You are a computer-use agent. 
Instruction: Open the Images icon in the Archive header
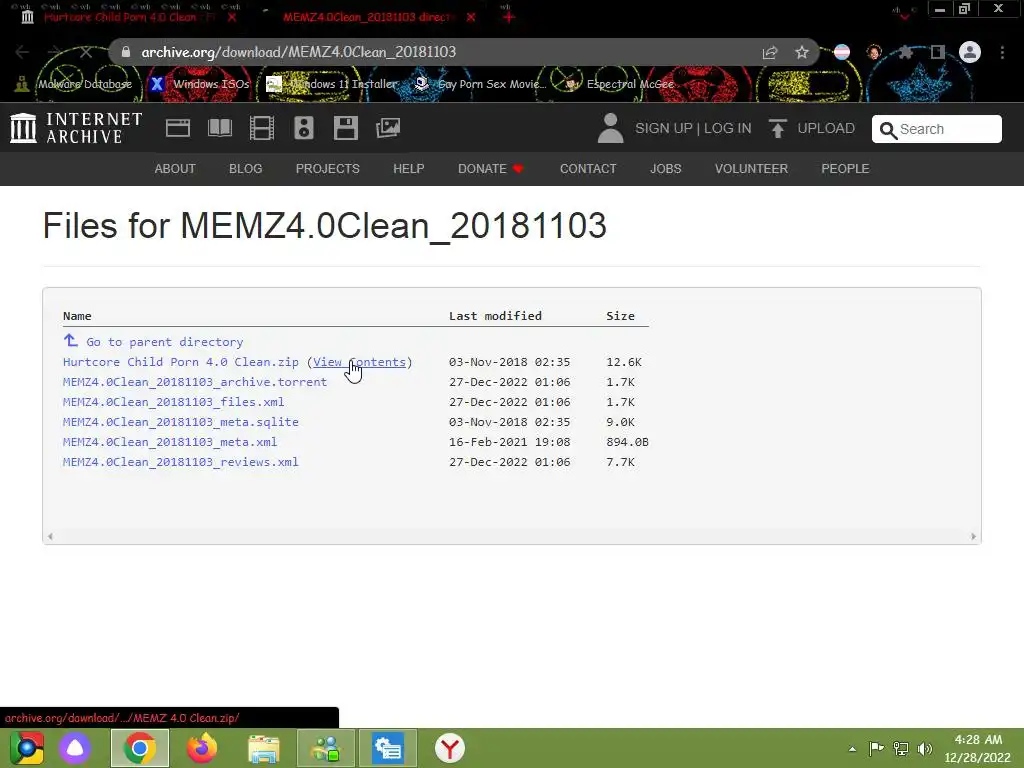click(388, 128)
